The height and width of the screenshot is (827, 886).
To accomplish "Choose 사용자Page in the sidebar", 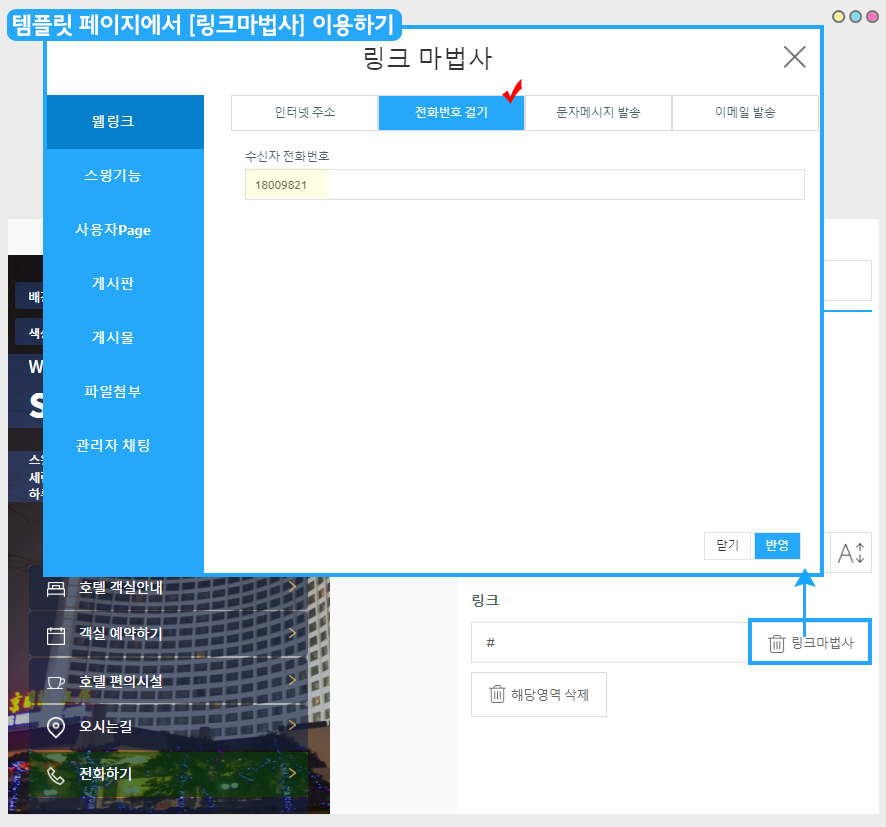I will pyautogui.click(x=113, y=230).
